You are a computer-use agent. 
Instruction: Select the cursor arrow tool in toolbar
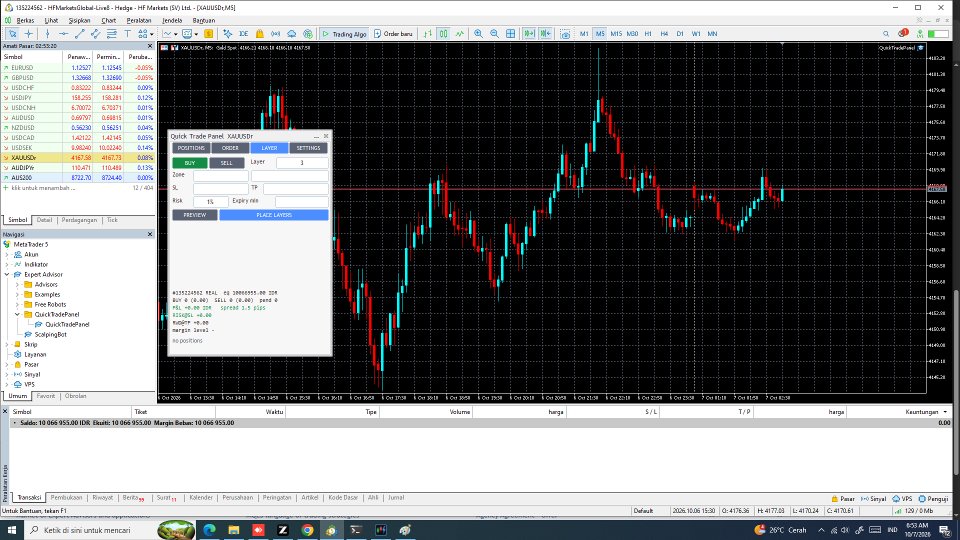coord(12,34)
